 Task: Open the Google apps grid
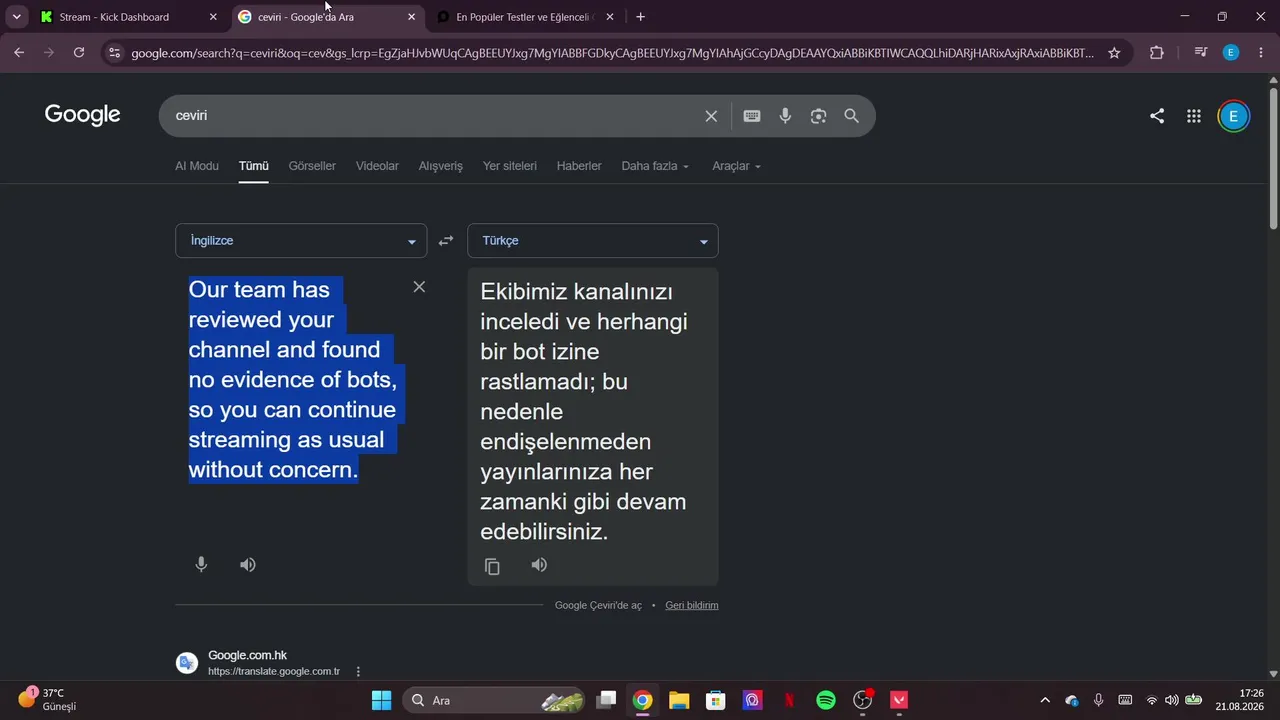pos(1194,116)
